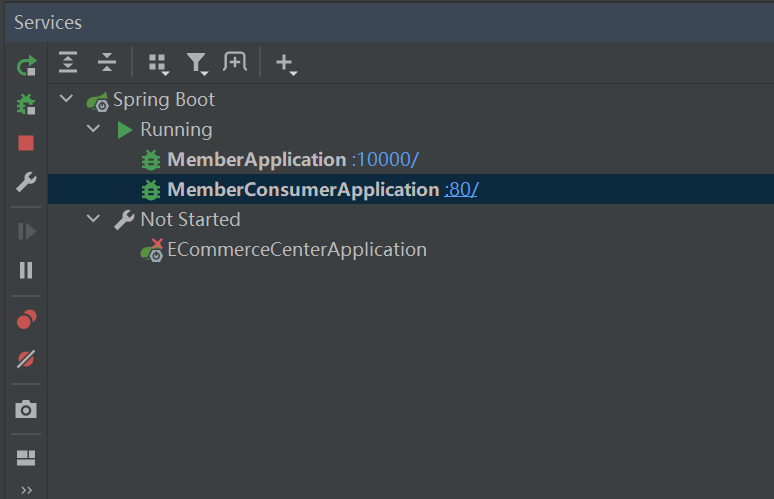Click the layout settings icon in the sidebar
This screenshot has width=774, height=499.
coord(27,458)
